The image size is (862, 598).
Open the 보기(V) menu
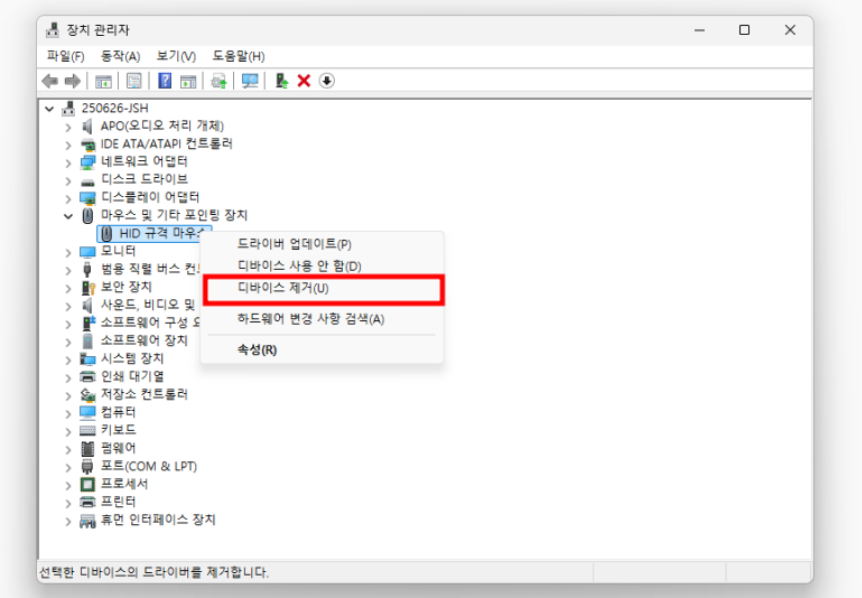tap(176, 56)
